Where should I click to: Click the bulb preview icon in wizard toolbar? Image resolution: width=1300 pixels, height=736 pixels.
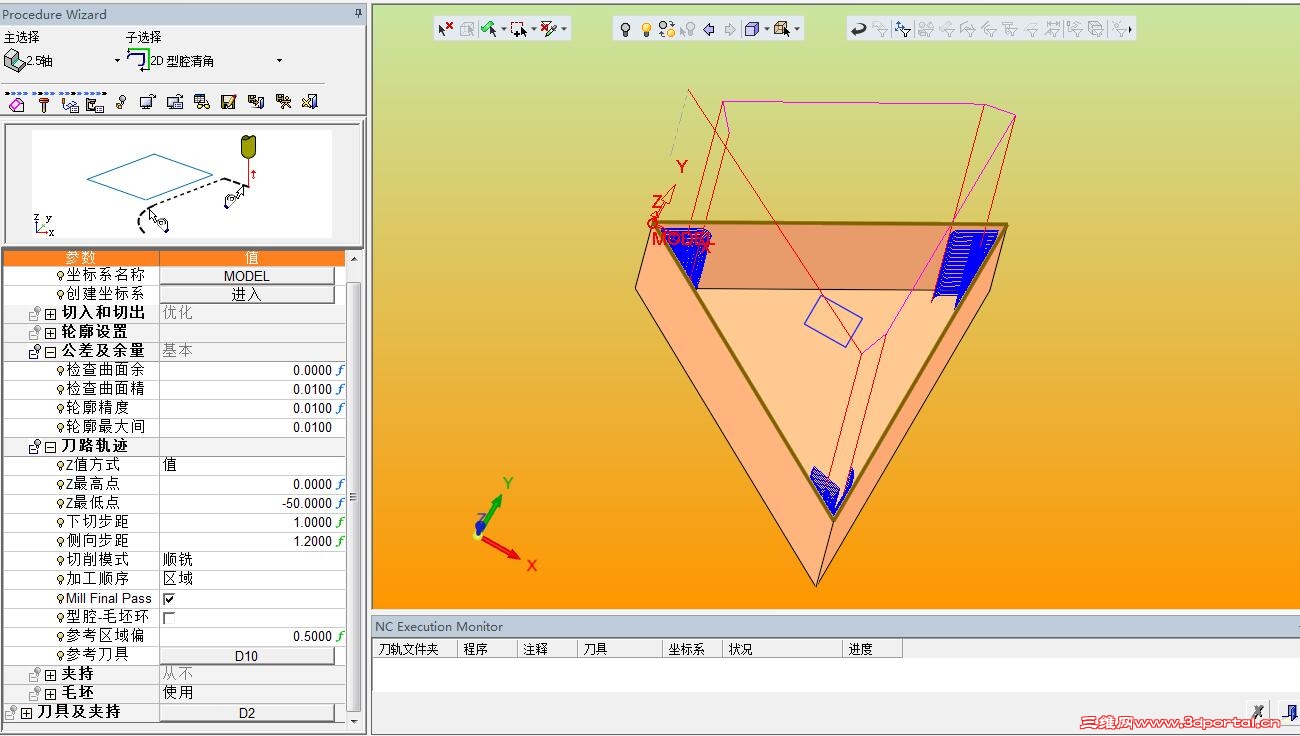[121, 102]
